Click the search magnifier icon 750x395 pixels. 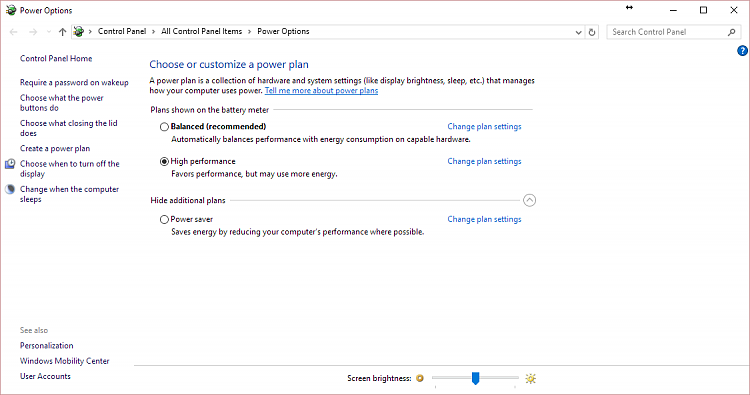[731, 32]
